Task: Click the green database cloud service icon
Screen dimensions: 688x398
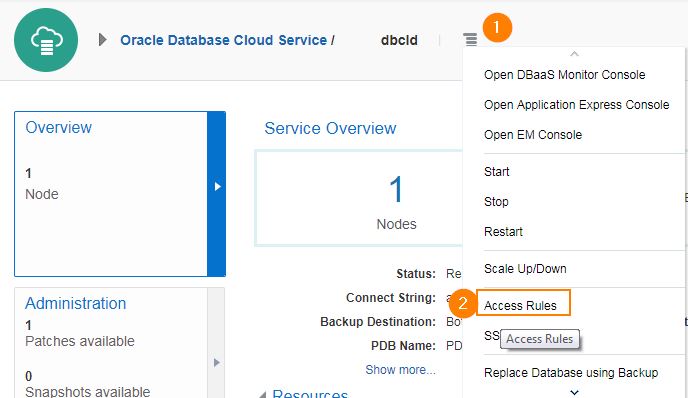Action: 46,40
